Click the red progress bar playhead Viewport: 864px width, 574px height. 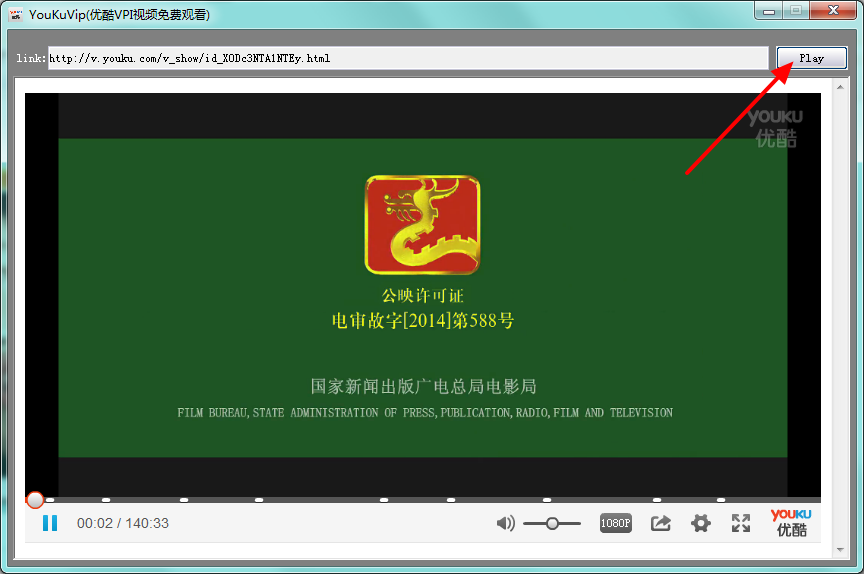point(35,500)
